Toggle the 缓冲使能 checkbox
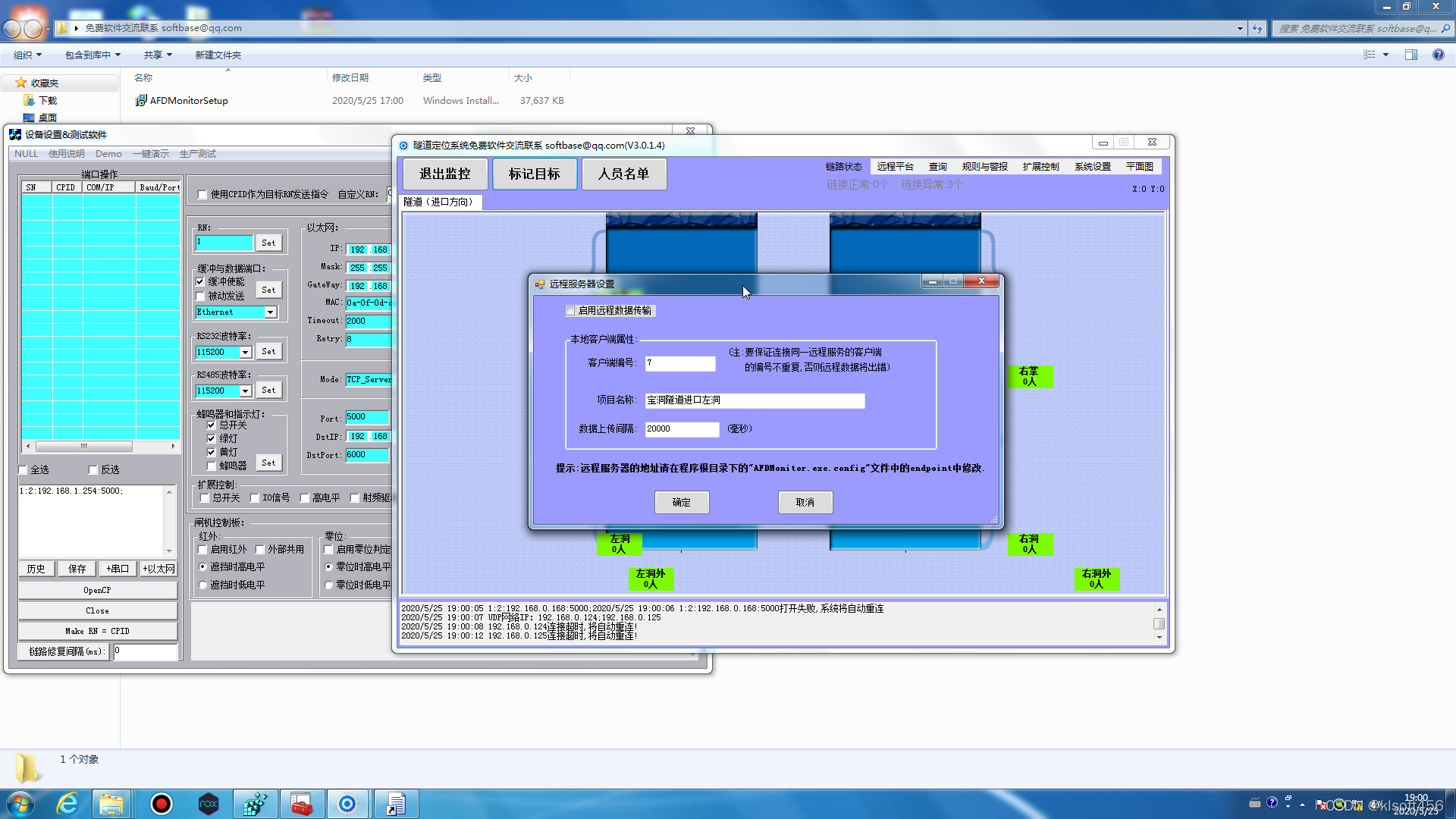 tap(200, 282)
